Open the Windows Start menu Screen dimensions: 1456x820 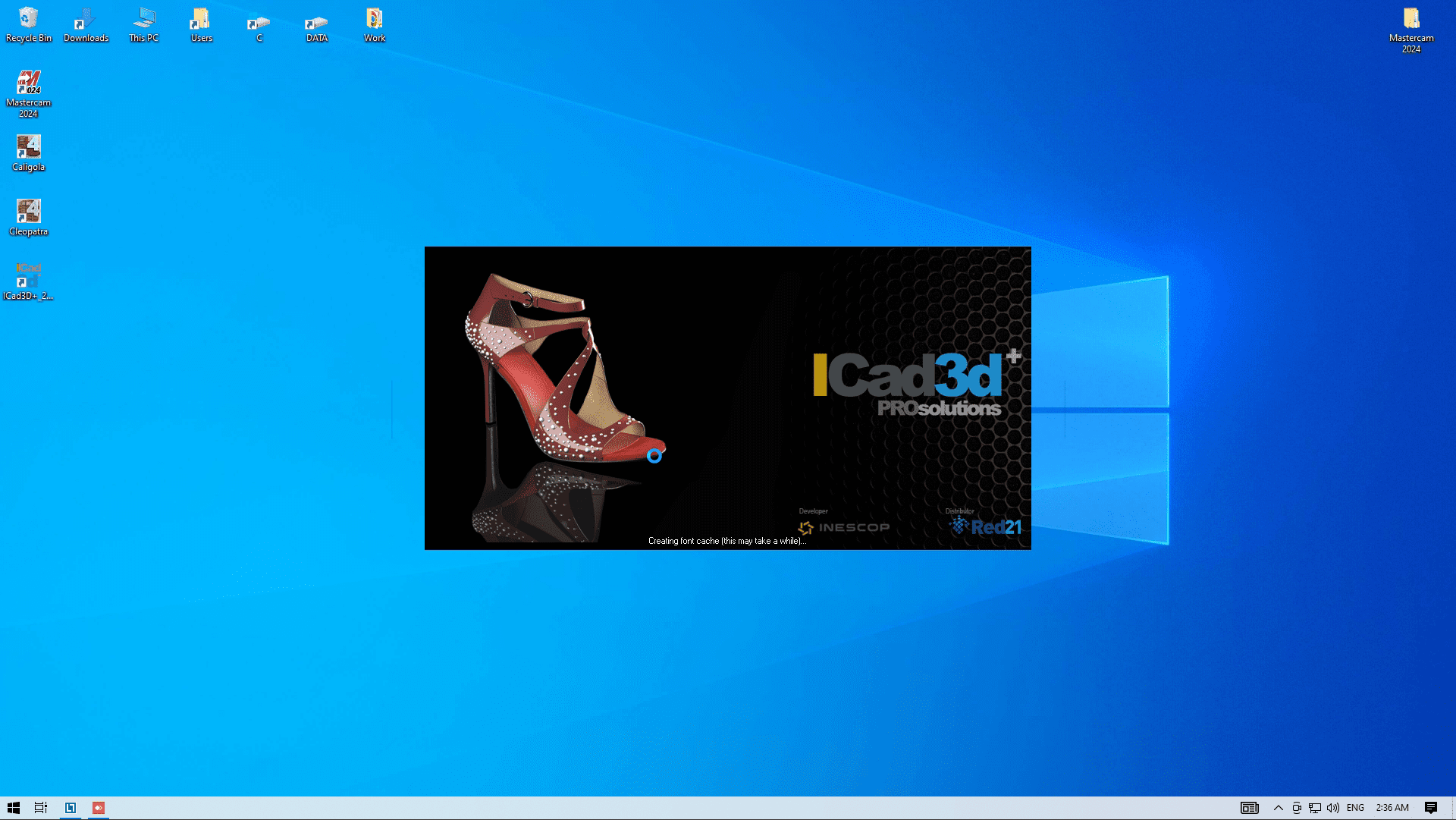13,808
